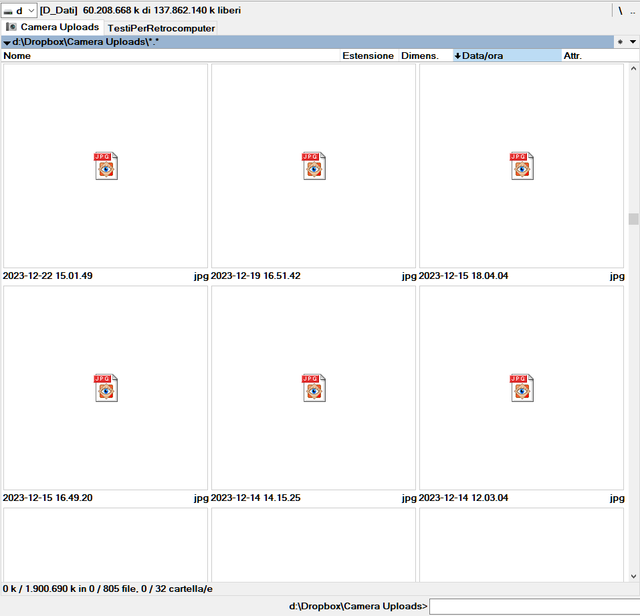
Task: Click file name 2023-12-15 16.49.20
Action: (48, 498)
